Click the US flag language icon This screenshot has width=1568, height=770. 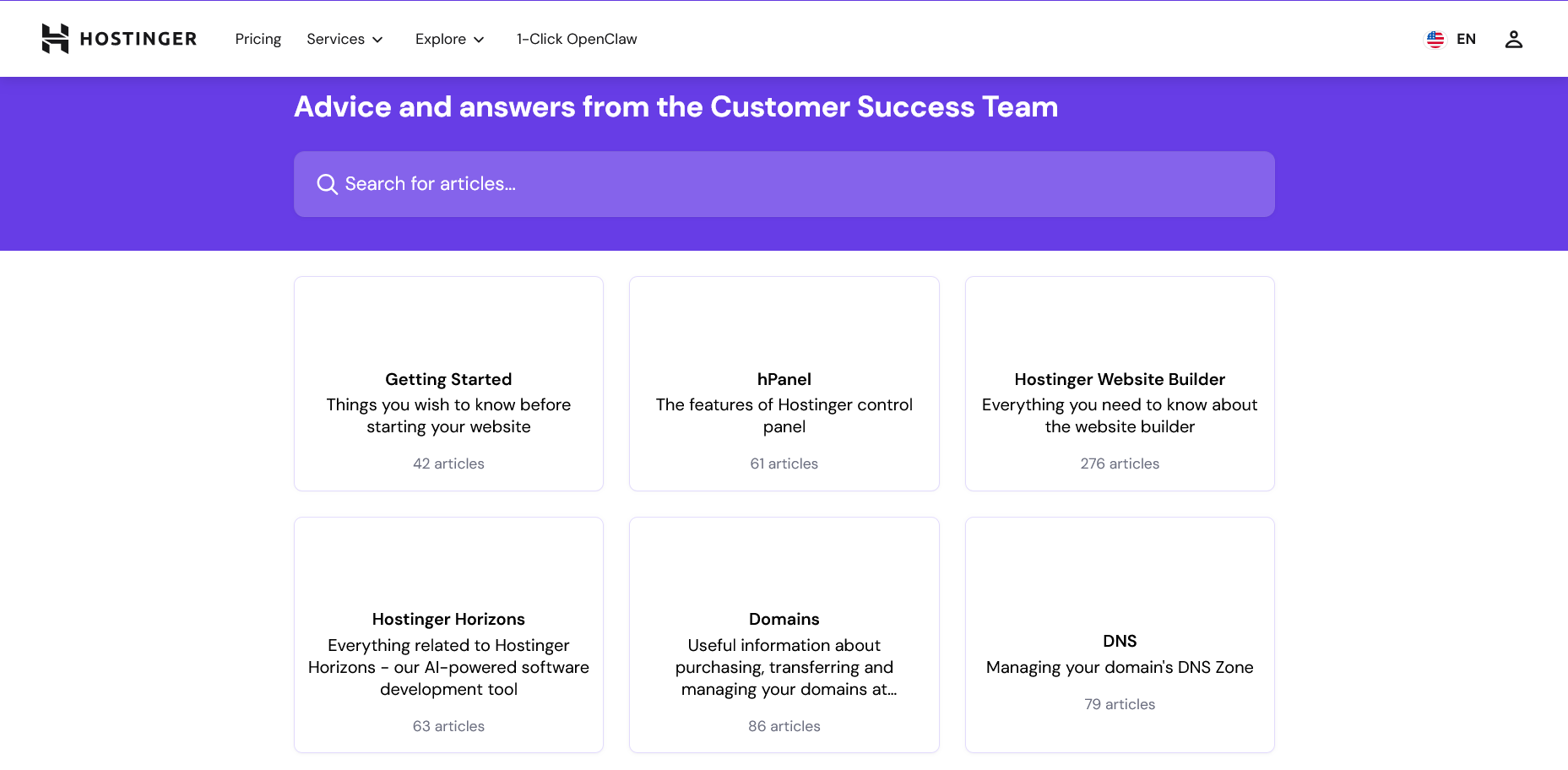[x=1435, y=39]
